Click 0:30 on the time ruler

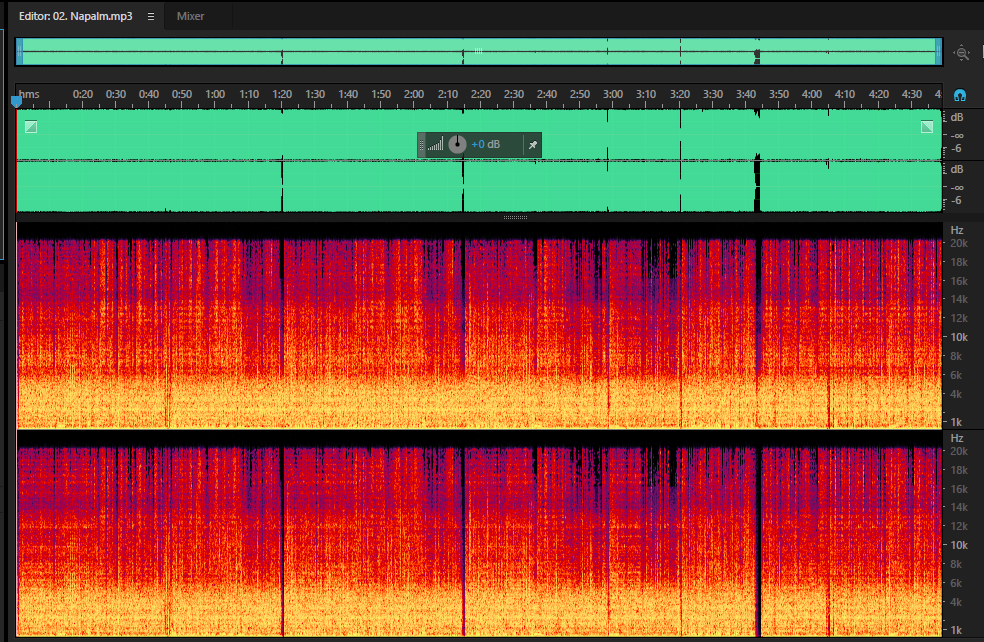pos(115,94)
